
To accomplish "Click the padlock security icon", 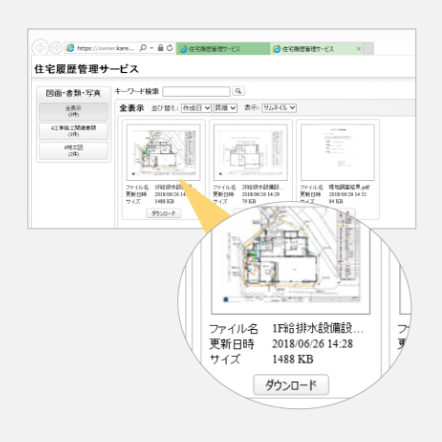I will click(160, 48).
